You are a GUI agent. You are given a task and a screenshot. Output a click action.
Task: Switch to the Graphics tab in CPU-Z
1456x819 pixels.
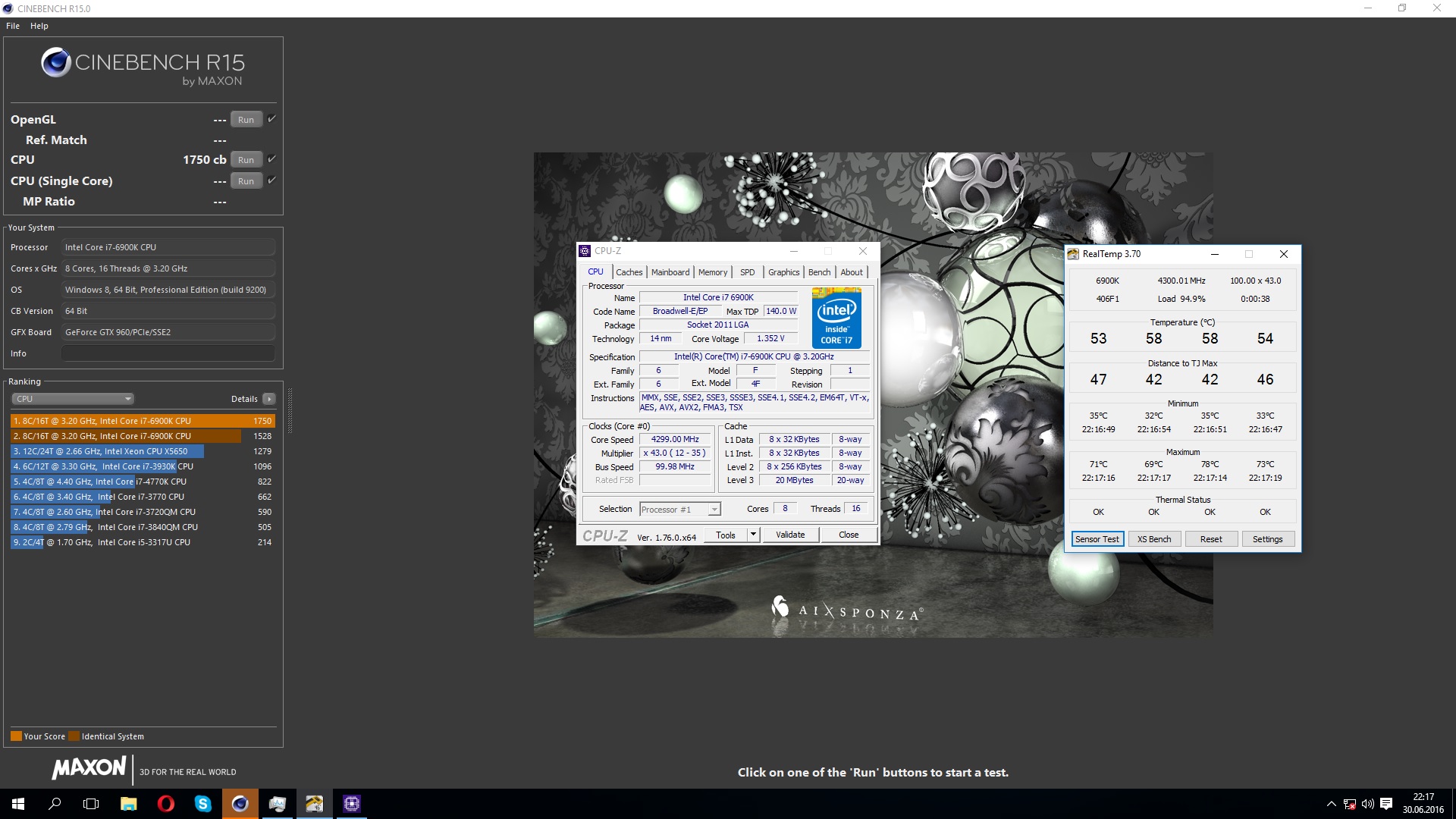point(783,272)
